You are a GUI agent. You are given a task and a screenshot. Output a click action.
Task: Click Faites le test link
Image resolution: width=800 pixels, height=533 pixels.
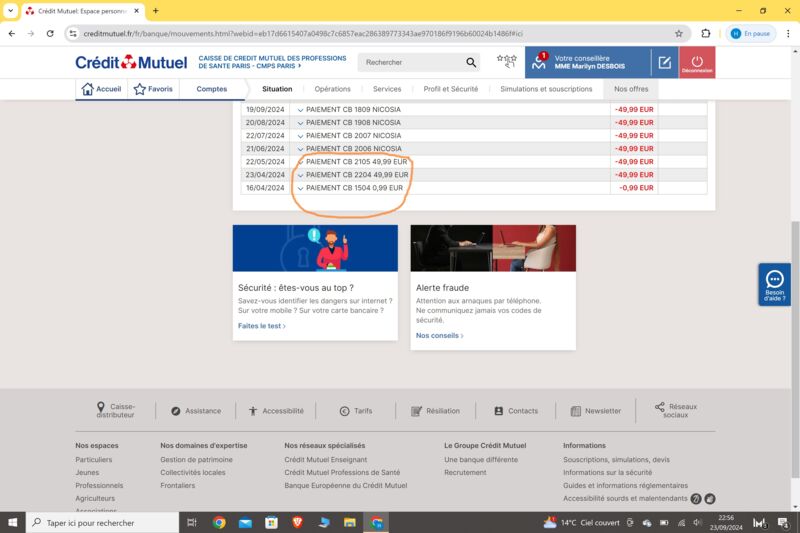coord(261,326)
